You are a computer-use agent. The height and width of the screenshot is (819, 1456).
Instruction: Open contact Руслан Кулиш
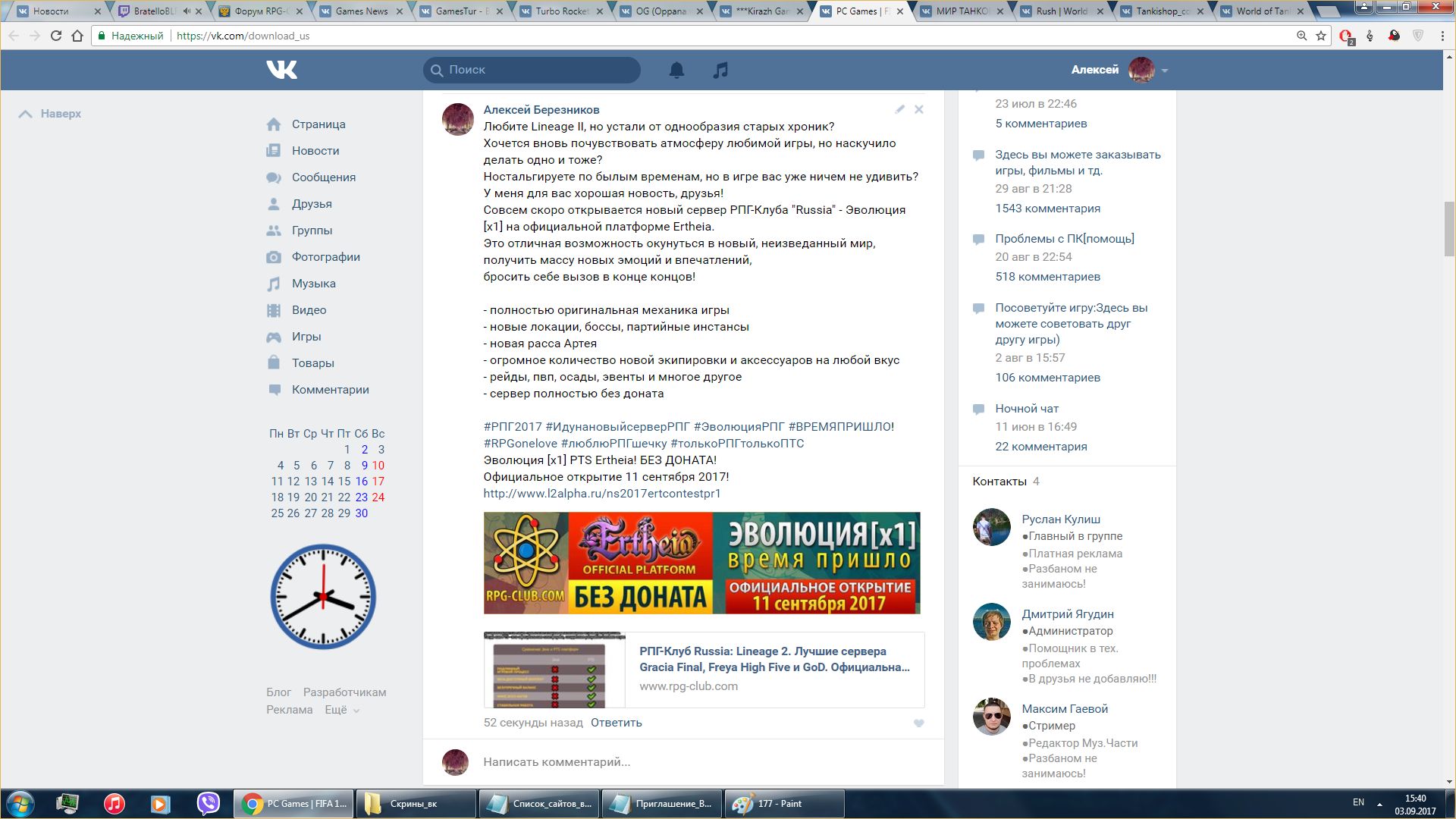[x=1060, y=519]
